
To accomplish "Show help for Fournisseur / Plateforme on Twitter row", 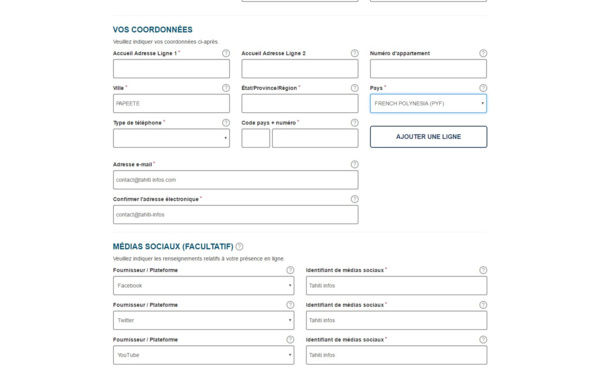I will click(290, 305).
